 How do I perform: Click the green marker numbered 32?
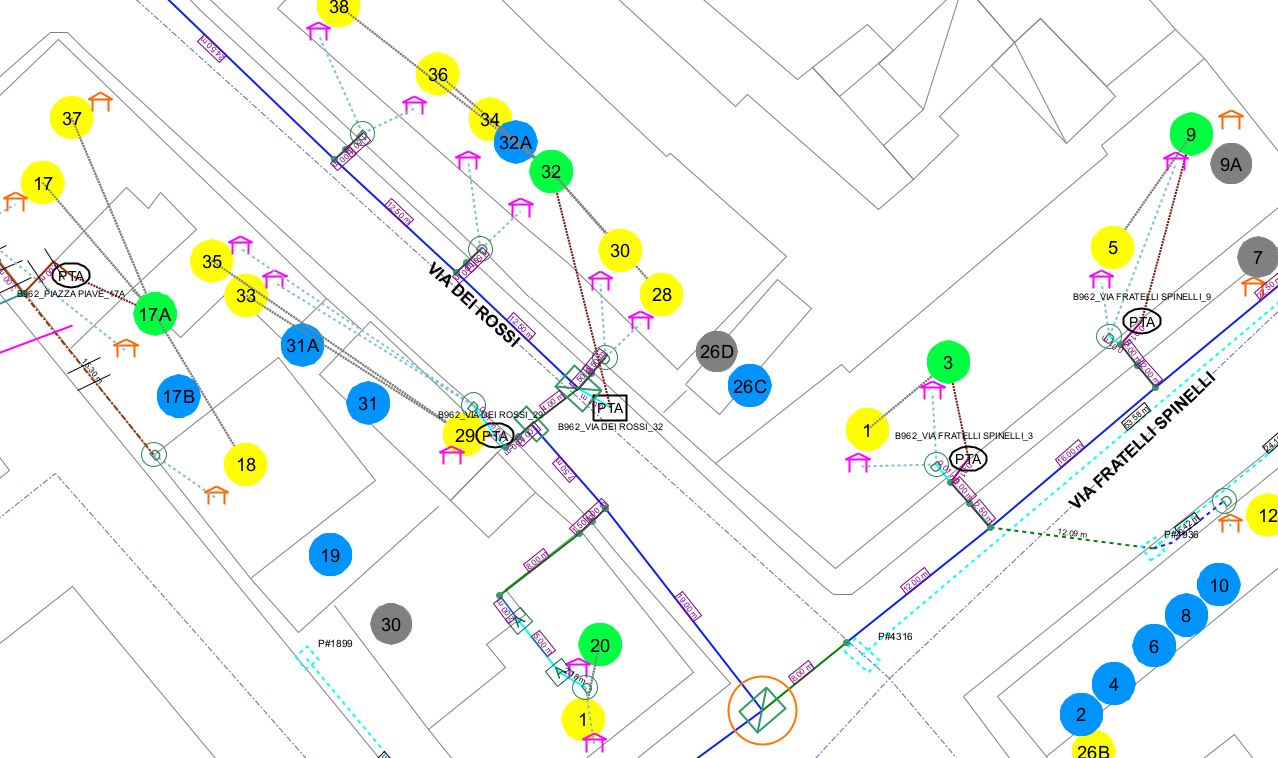[551, 172]
